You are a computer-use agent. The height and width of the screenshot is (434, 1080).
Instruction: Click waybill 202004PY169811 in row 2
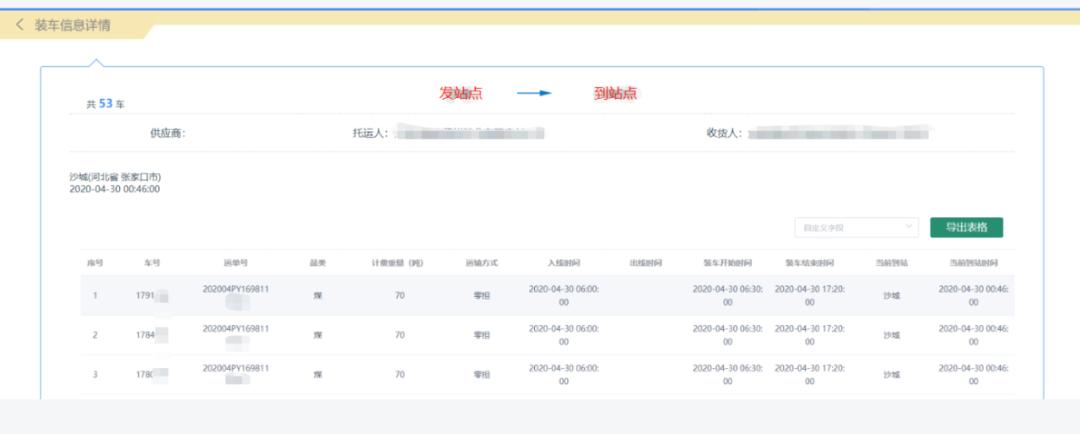point(236,329)
